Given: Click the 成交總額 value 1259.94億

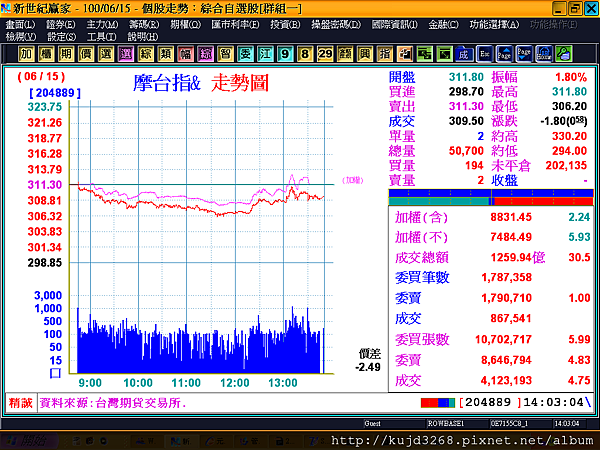Looking at the screenshot, I should pyautogui.click(x=518, y=258).
